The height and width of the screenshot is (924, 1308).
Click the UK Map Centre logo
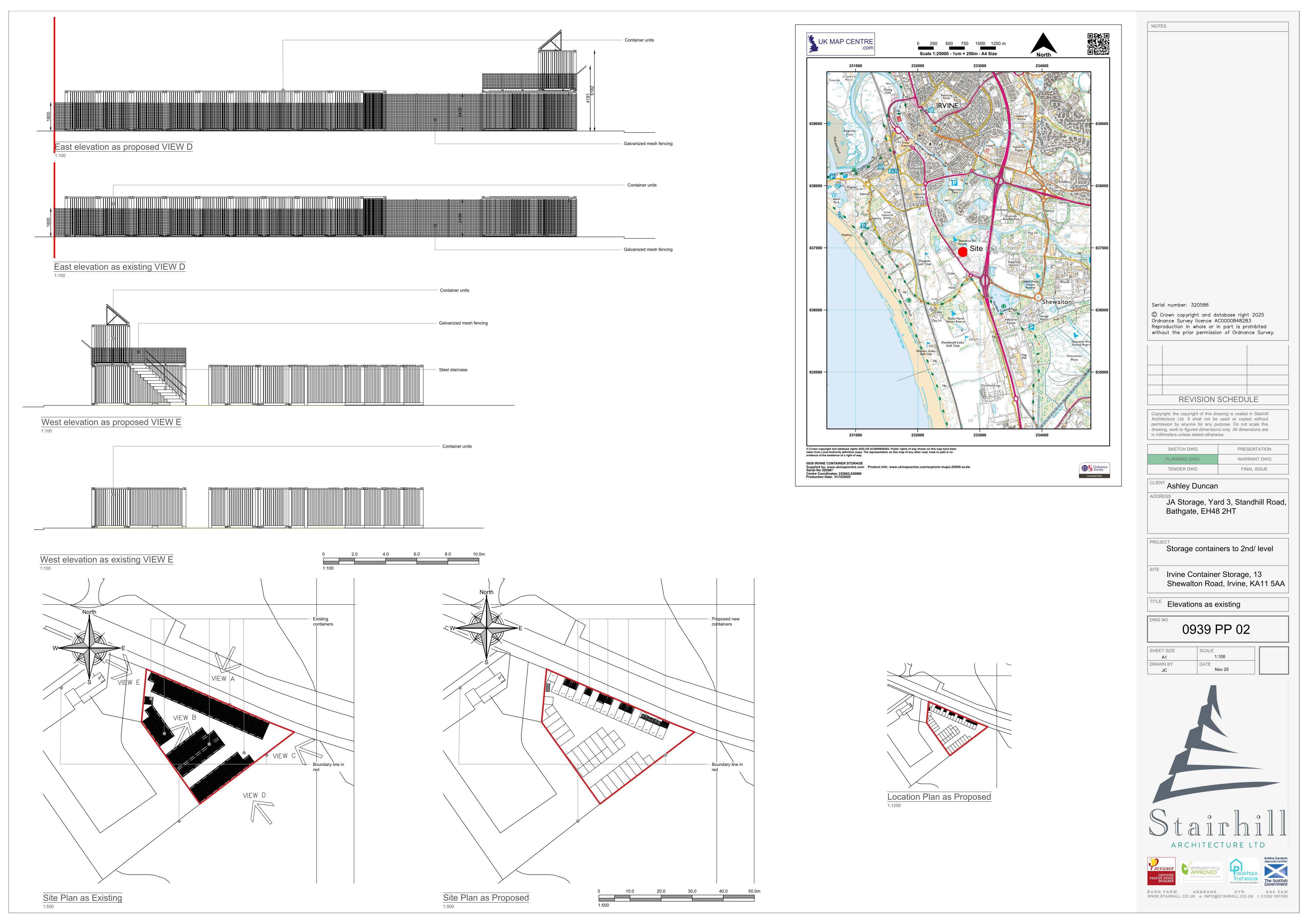[840, 44]
